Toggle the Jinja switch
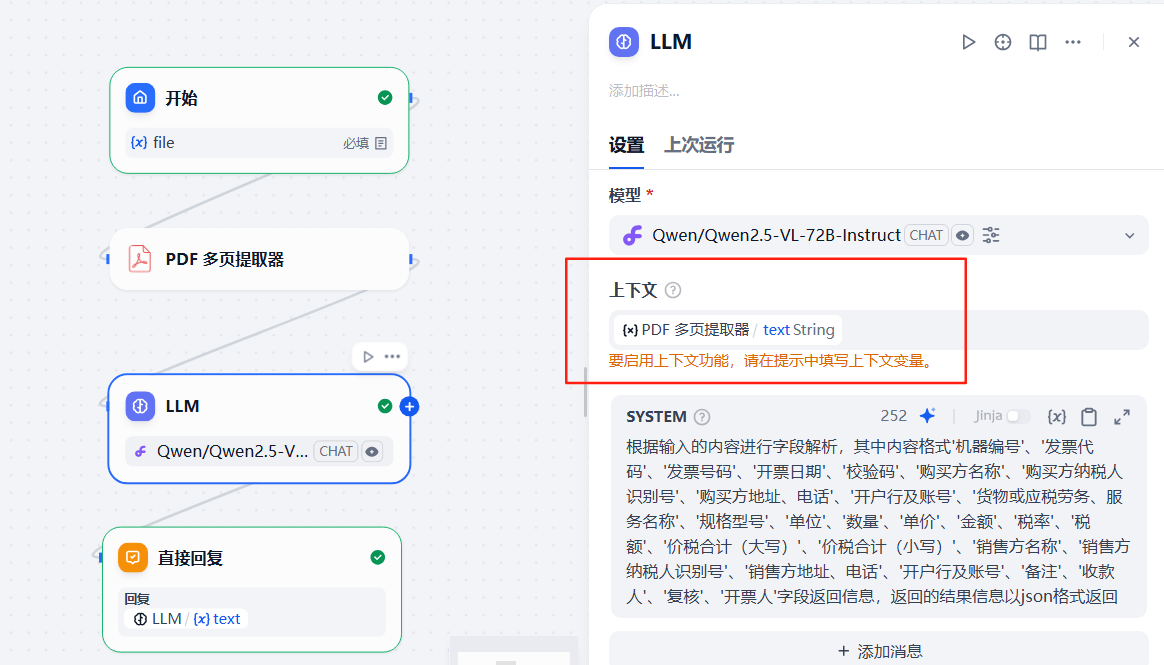 [1018, 416]
